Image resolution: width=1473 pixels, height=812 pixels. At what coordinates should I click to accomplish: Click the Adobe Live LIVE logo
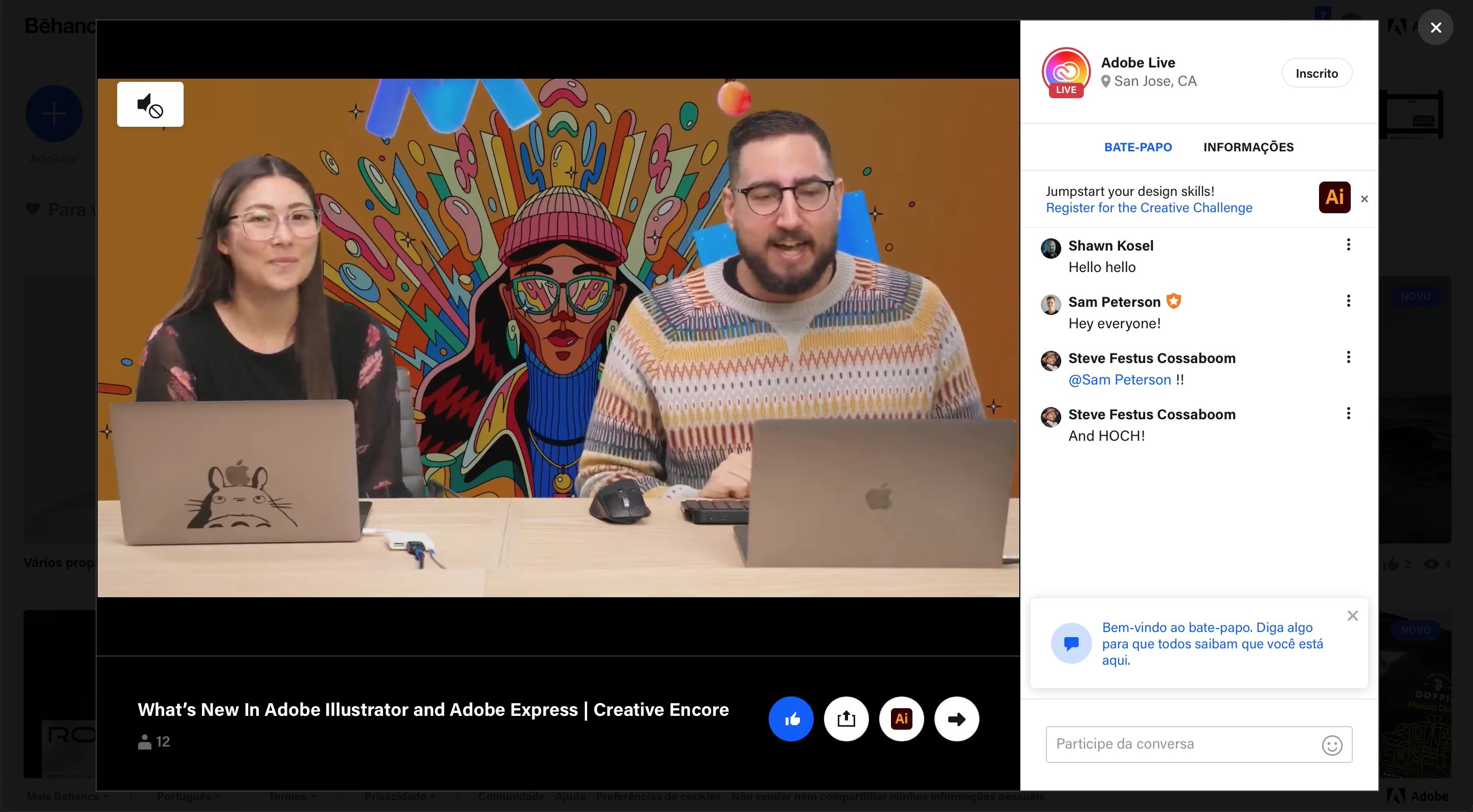point(1065,73)
